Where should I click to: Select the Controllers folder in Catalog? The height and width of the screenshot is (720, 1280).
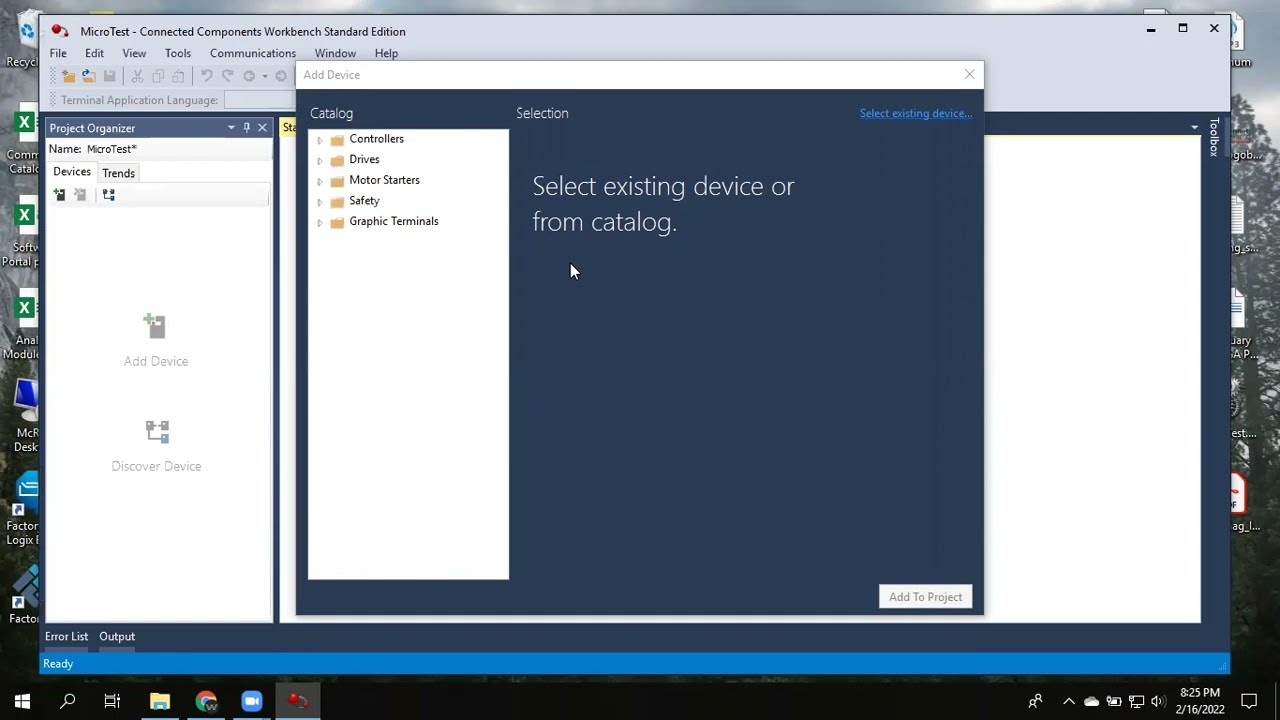pos(376,139)
